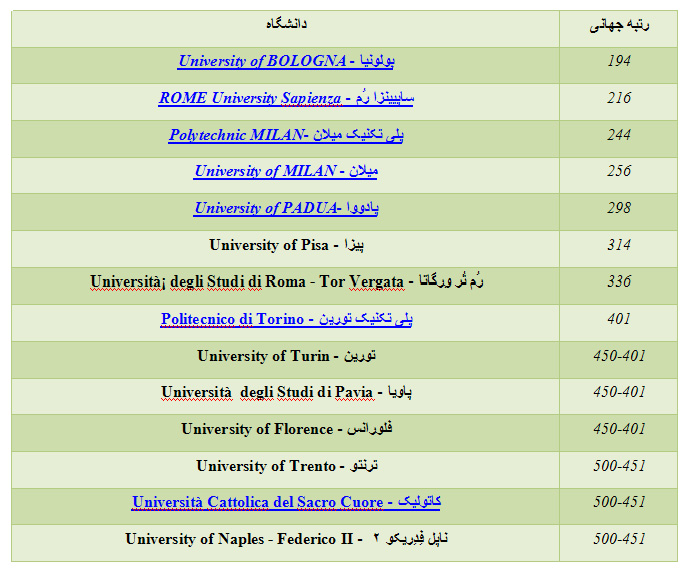Click the Politecnico di Torino rank 401
The width and height of the screenshot is (692, 581).
[619, 319]
